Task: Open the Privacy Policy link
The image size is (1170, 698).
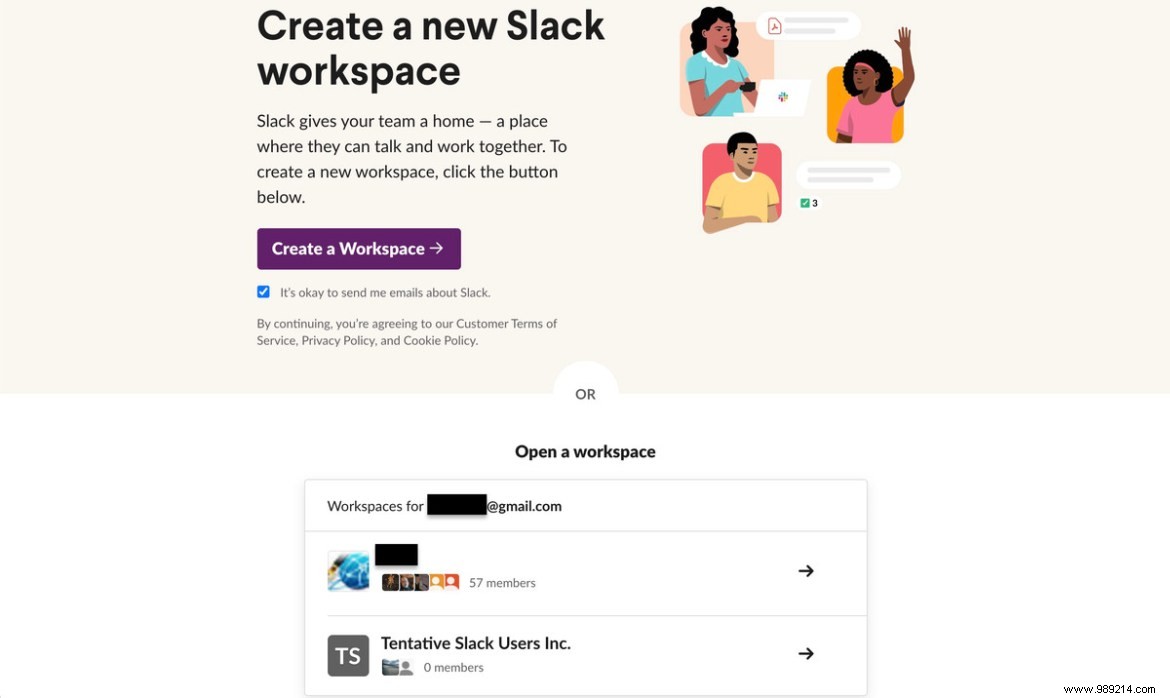Action: click(338, 340)
